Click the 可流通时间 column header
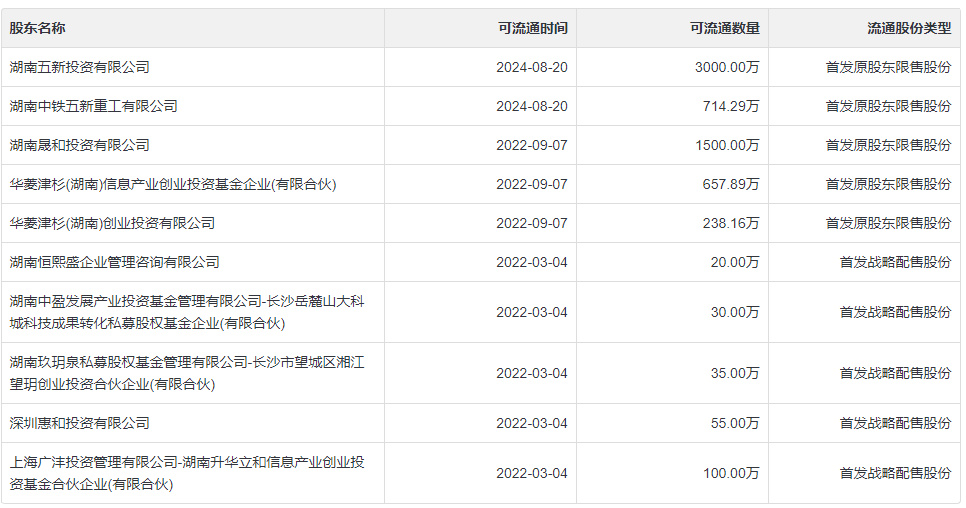 click(x=532, y=28)
